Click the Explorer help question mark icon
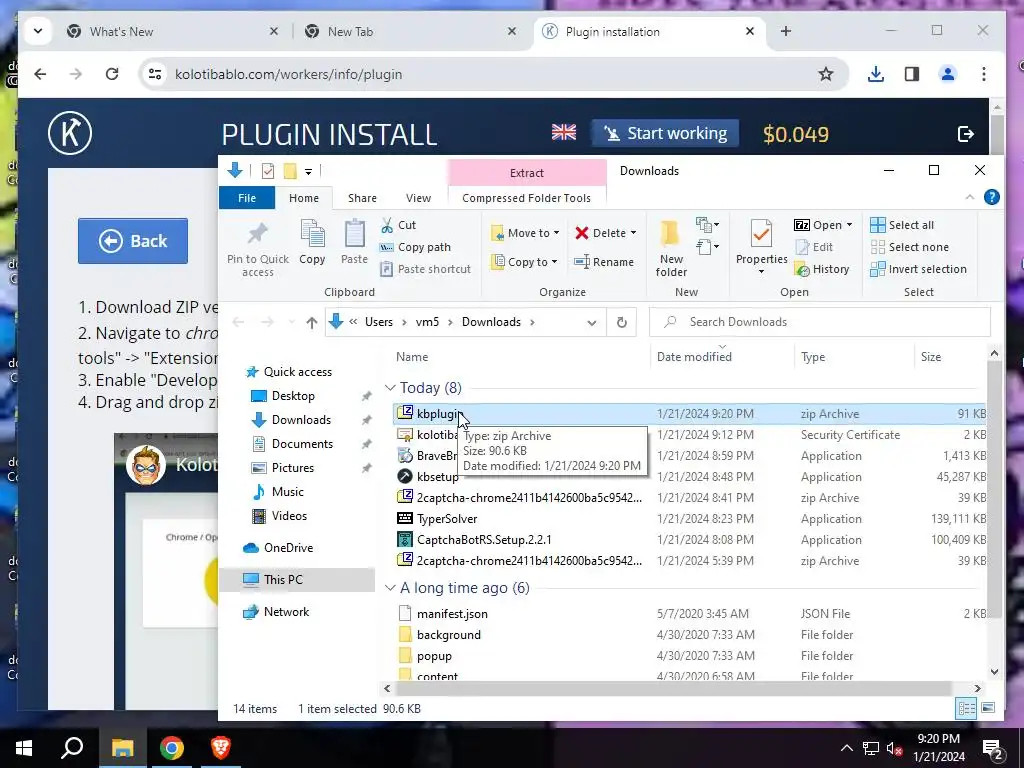 [991, 197]
